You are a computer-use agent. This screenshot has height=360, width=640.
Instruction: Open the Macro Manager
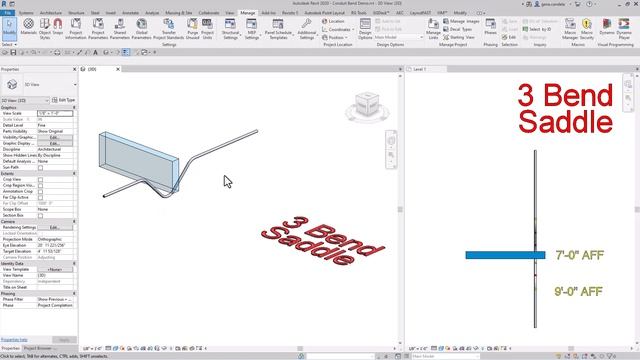tap(570, 28)
